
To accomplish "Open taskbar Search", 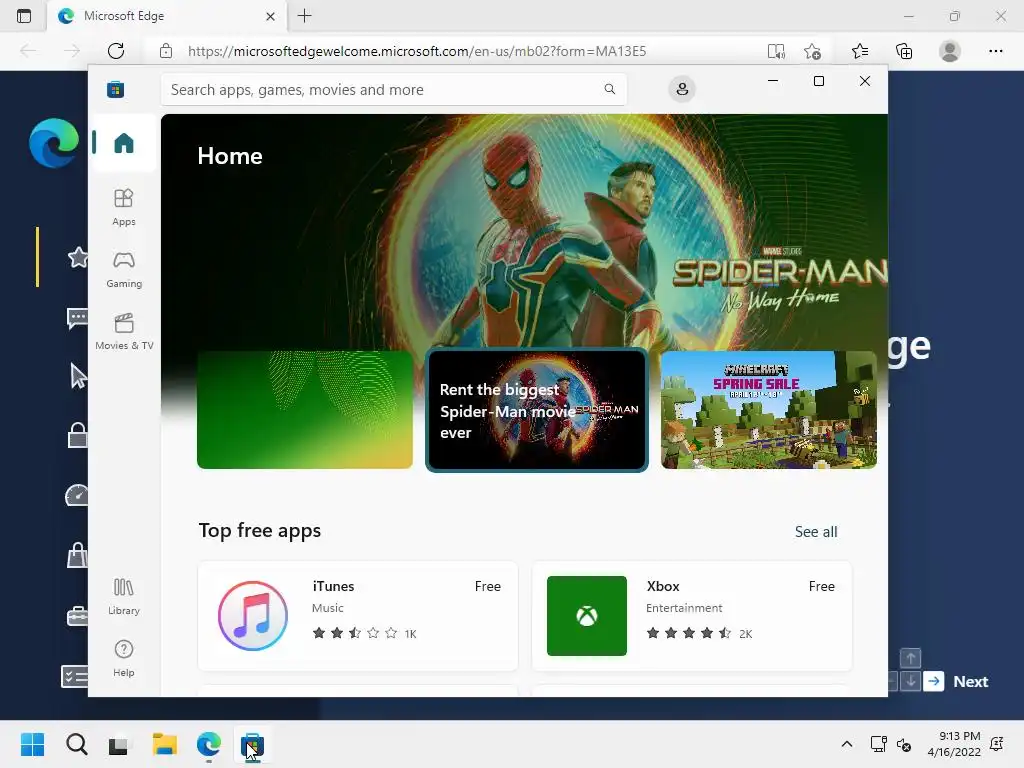I will point(76,744).
